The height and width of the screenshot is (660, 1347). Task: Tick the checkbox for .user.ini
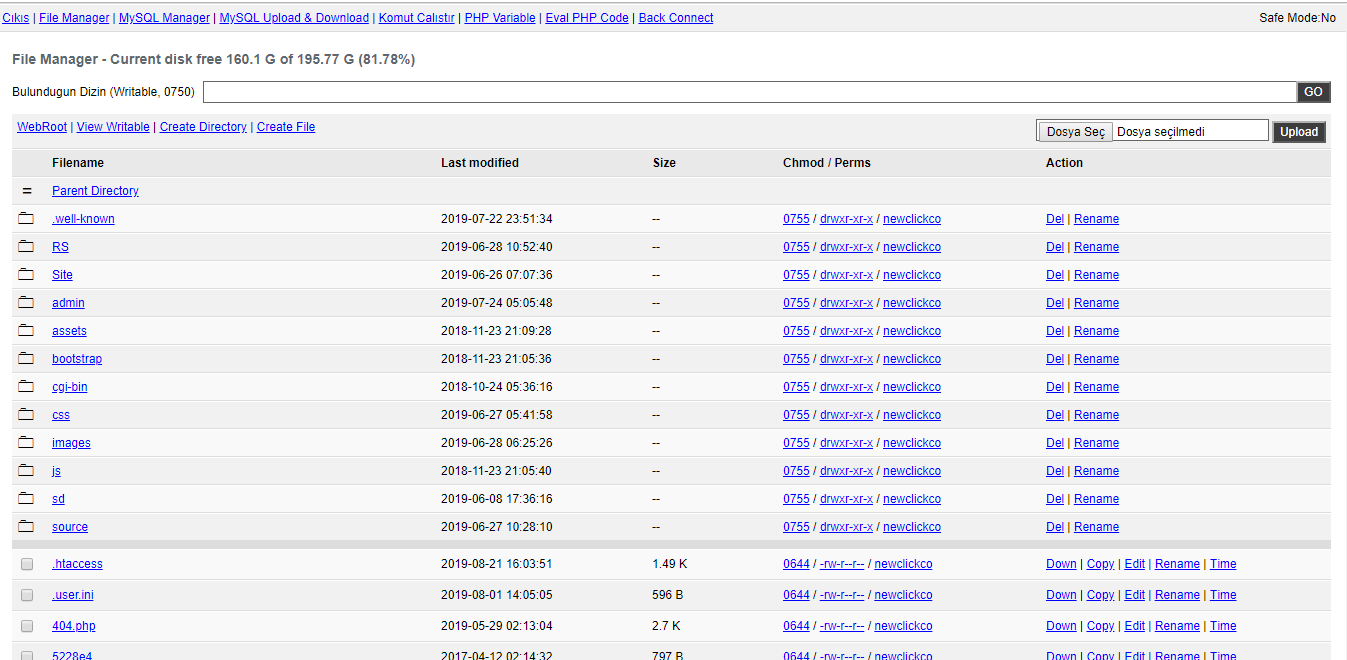click(27, 595)
